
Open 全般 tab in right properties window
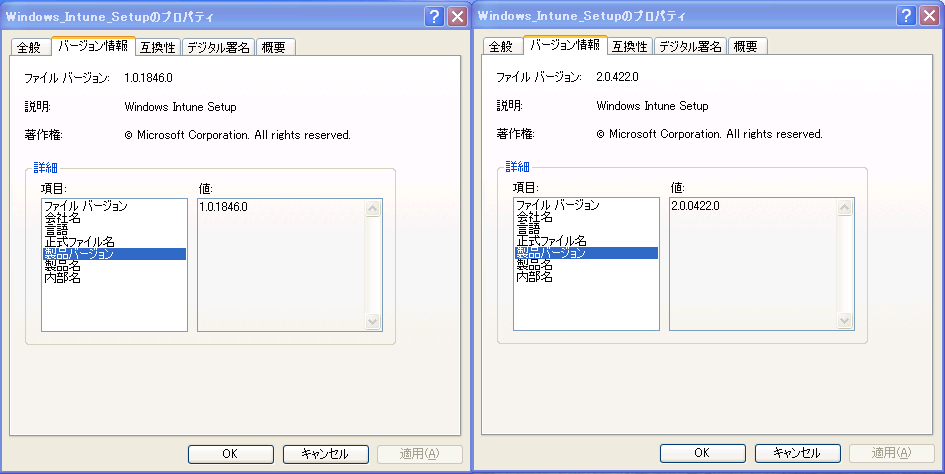click(x=501, y=46)
